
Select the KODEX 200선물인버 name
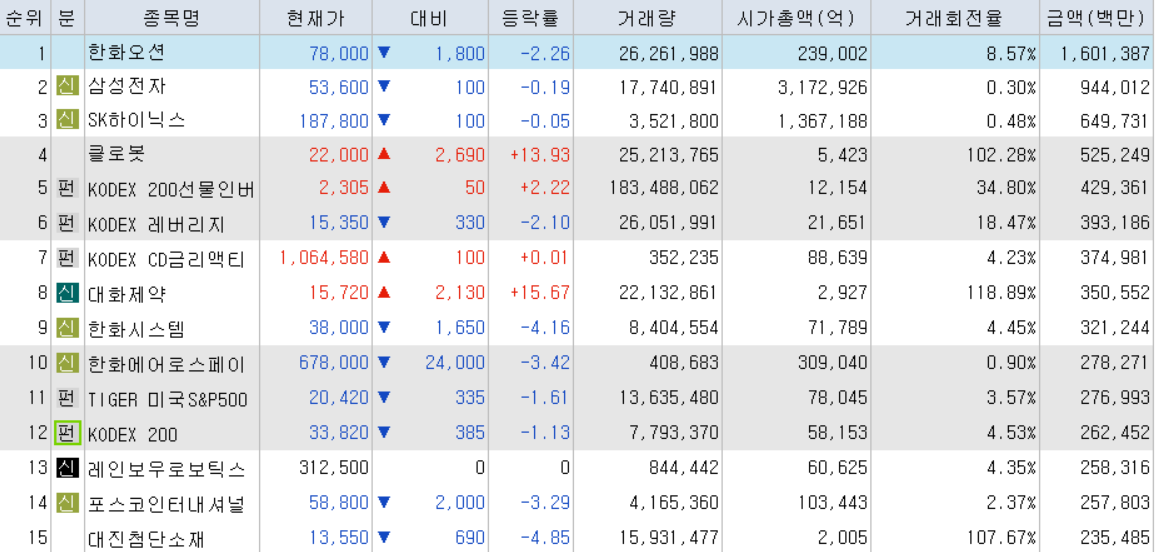point(171,189)
